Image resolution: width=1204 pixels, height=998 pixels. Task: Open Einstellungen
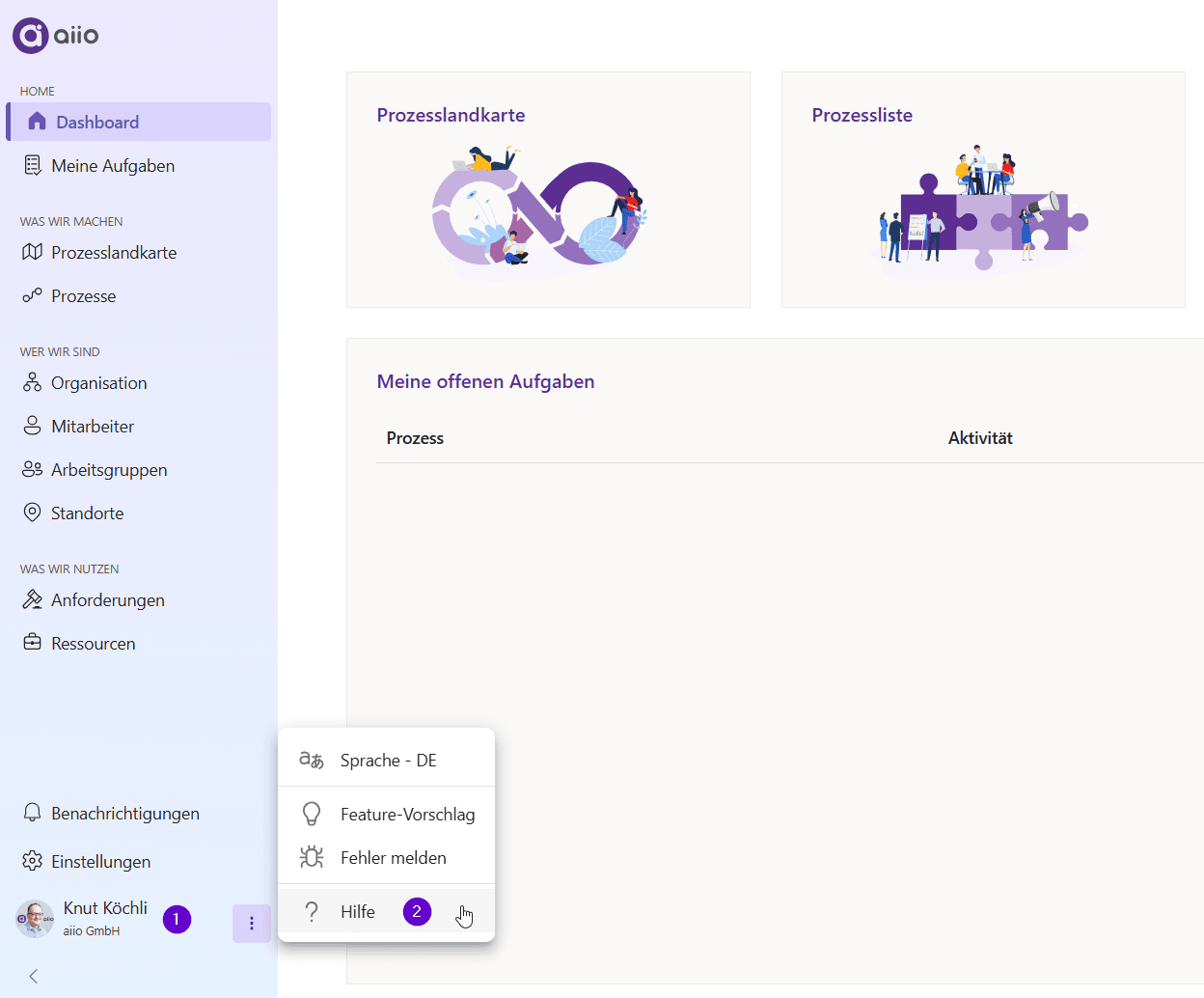[x=139, y=861]
